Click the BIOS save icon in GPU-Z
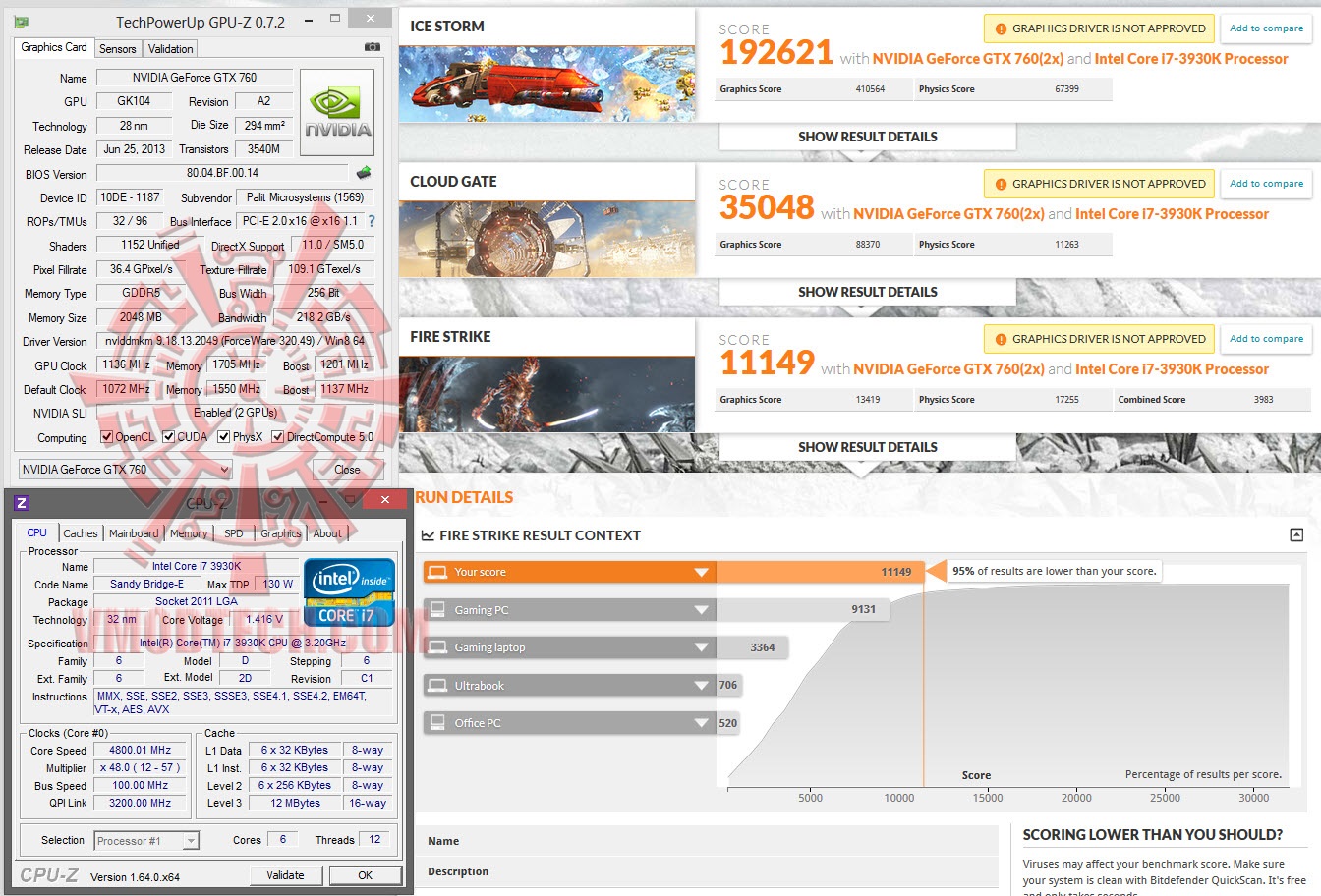Viewport: 1321px width, 896px height. [364, 173]
